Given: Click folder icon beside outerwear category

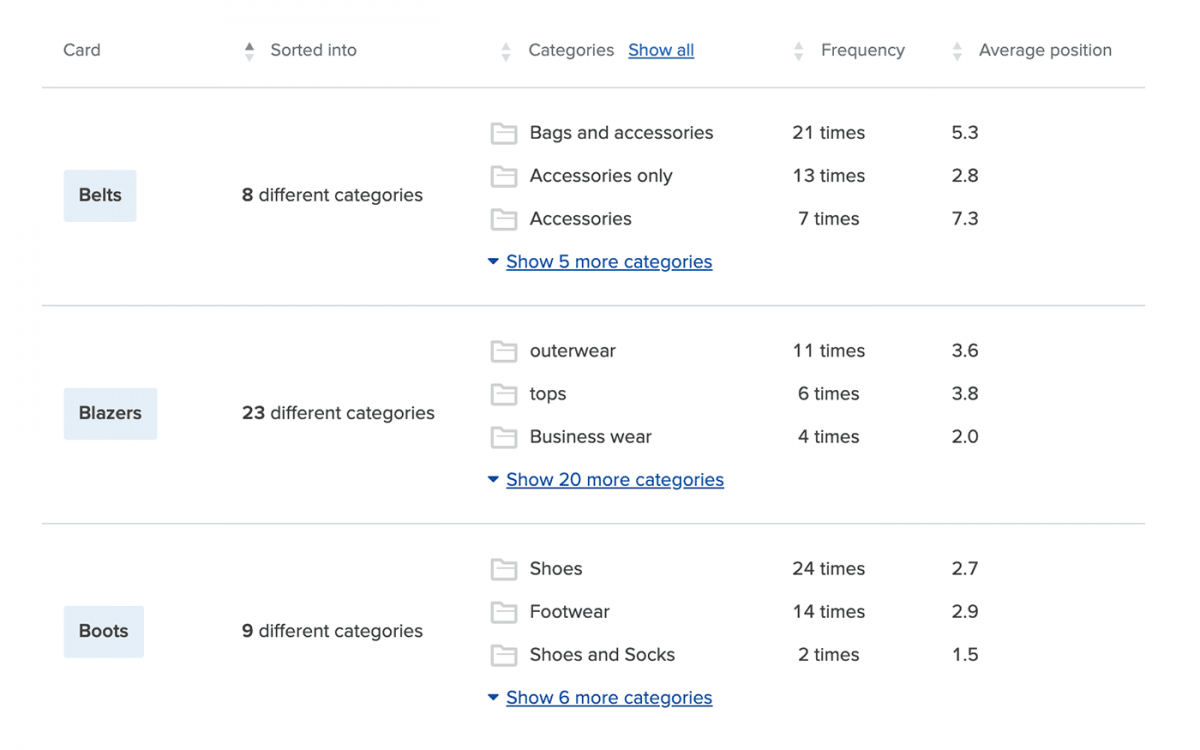Looking at the screenshot, I should (x=504, y=351).
